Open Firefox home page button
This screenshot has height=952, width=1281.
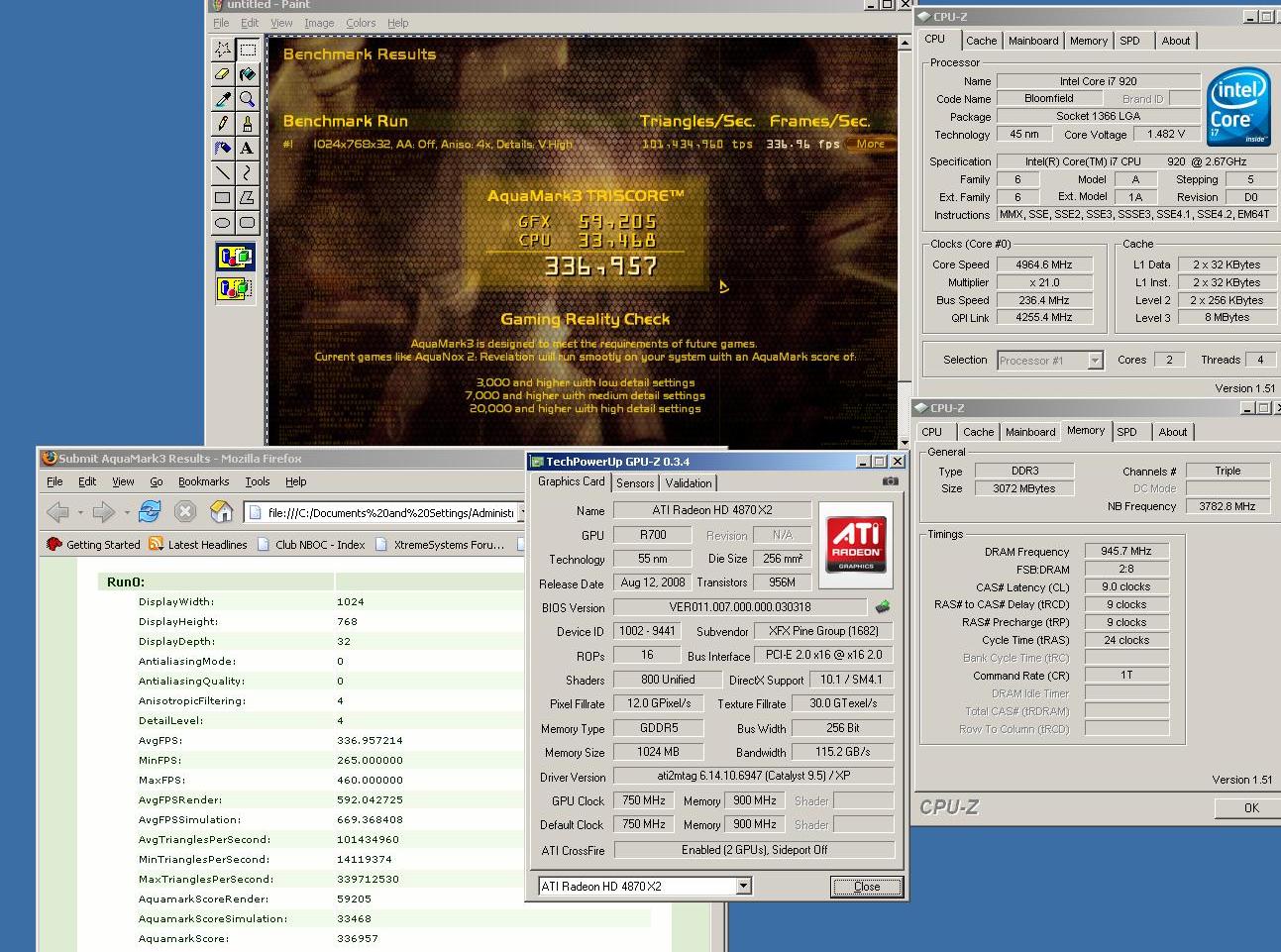(x=222, y=511)
